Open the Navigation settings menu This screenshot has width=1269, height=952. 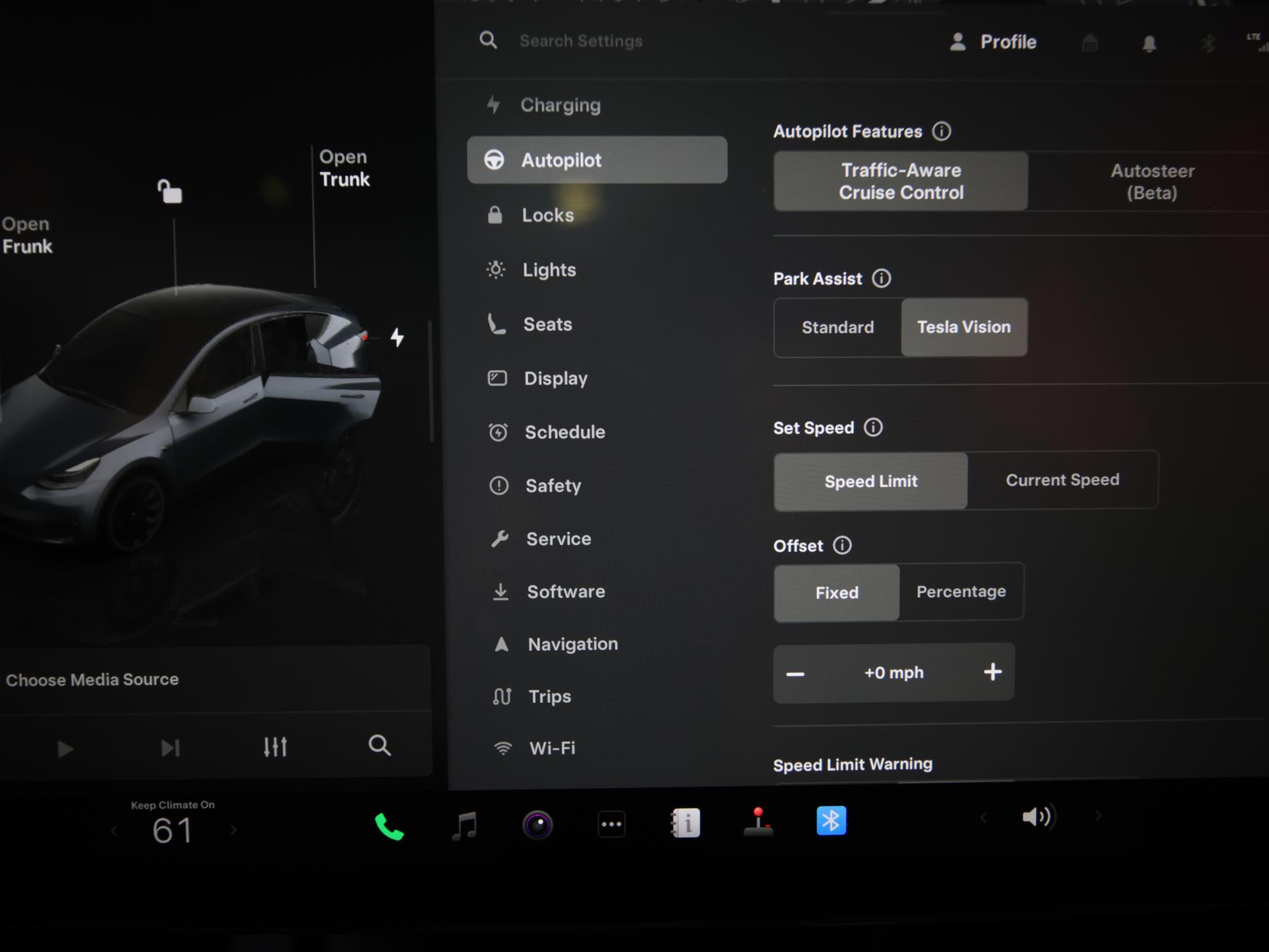click(597, 643)
